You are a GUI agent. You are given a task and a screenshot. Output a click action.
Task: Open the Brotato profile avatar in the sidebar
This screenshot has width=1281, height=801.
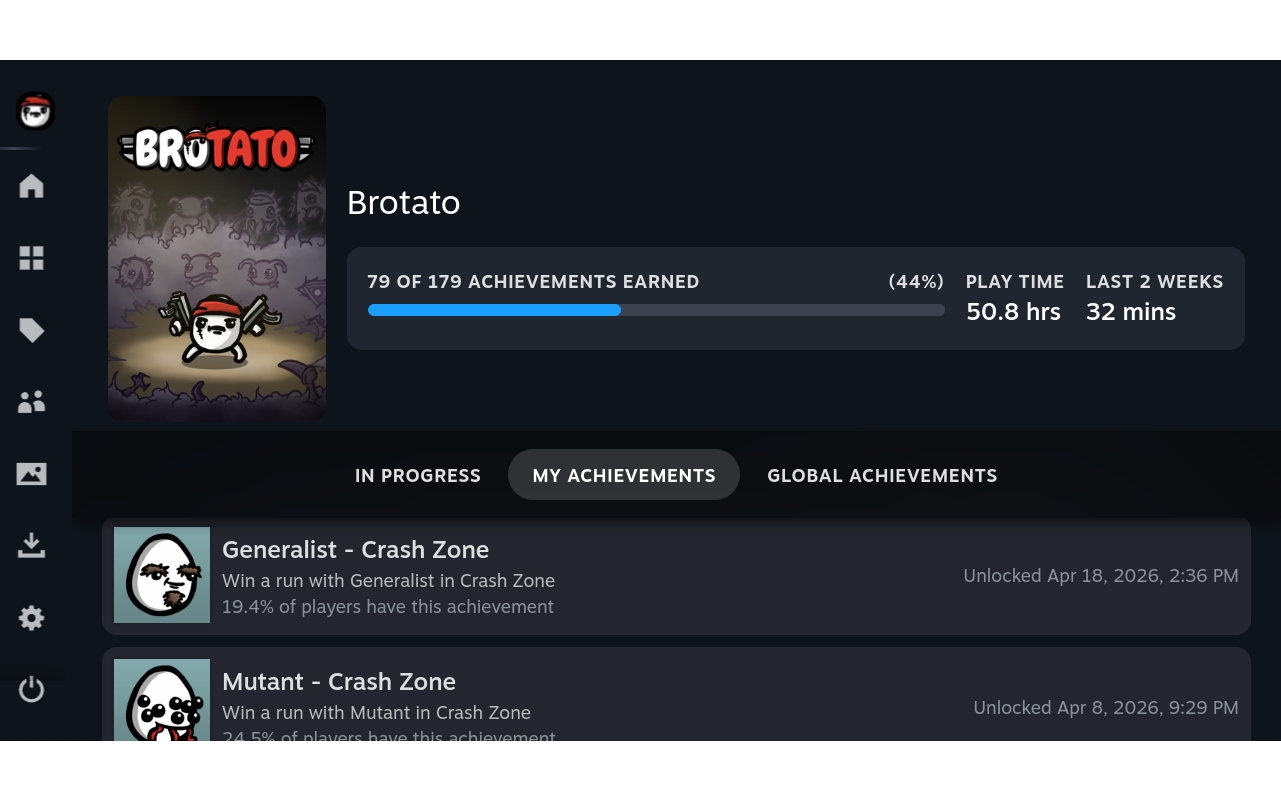pyautogui.click(x=35, y=110)
